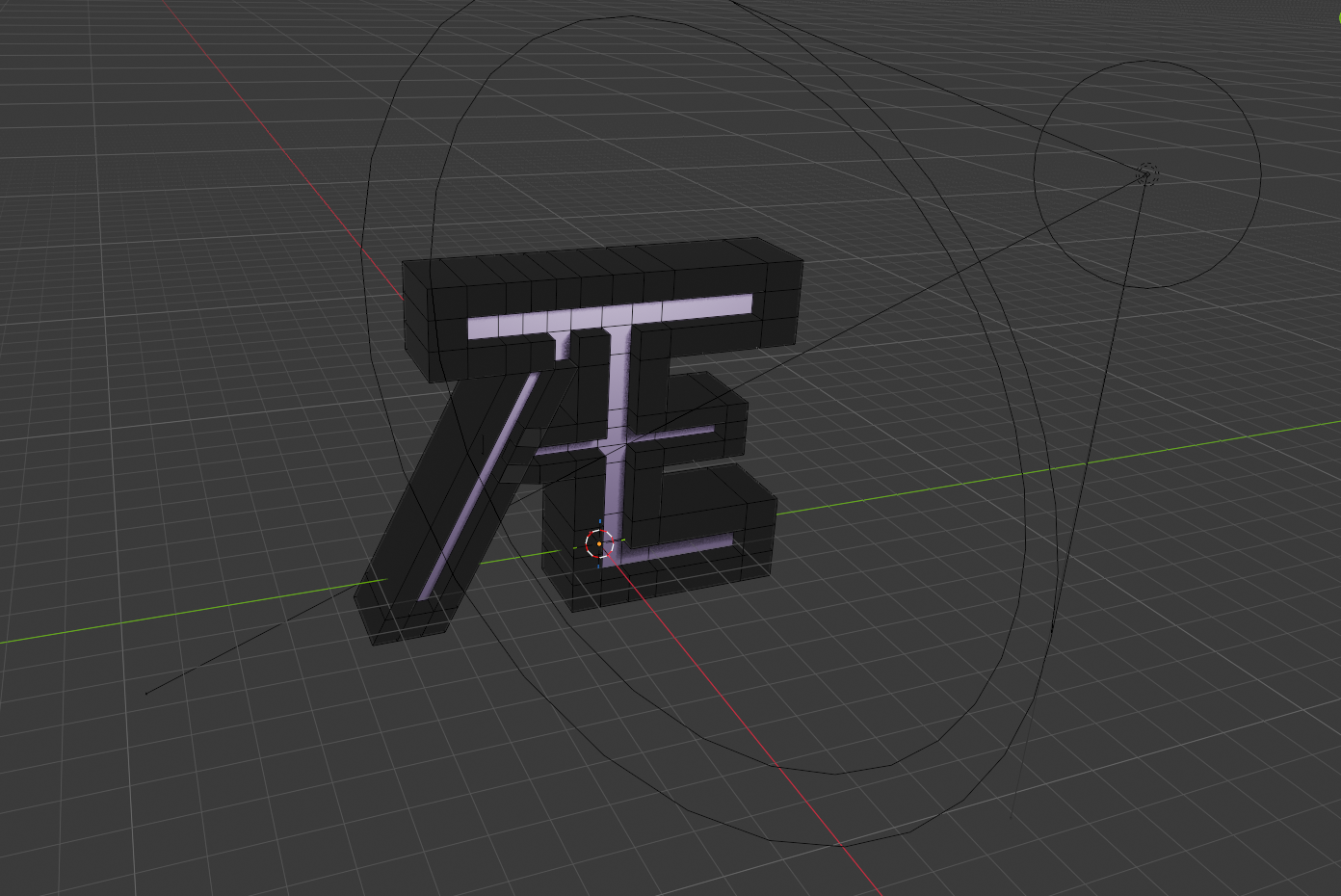Screen dimensions: 1341x896
Task: Click the 3D cursor at the mesh base
Action: [x=599, y=544]
